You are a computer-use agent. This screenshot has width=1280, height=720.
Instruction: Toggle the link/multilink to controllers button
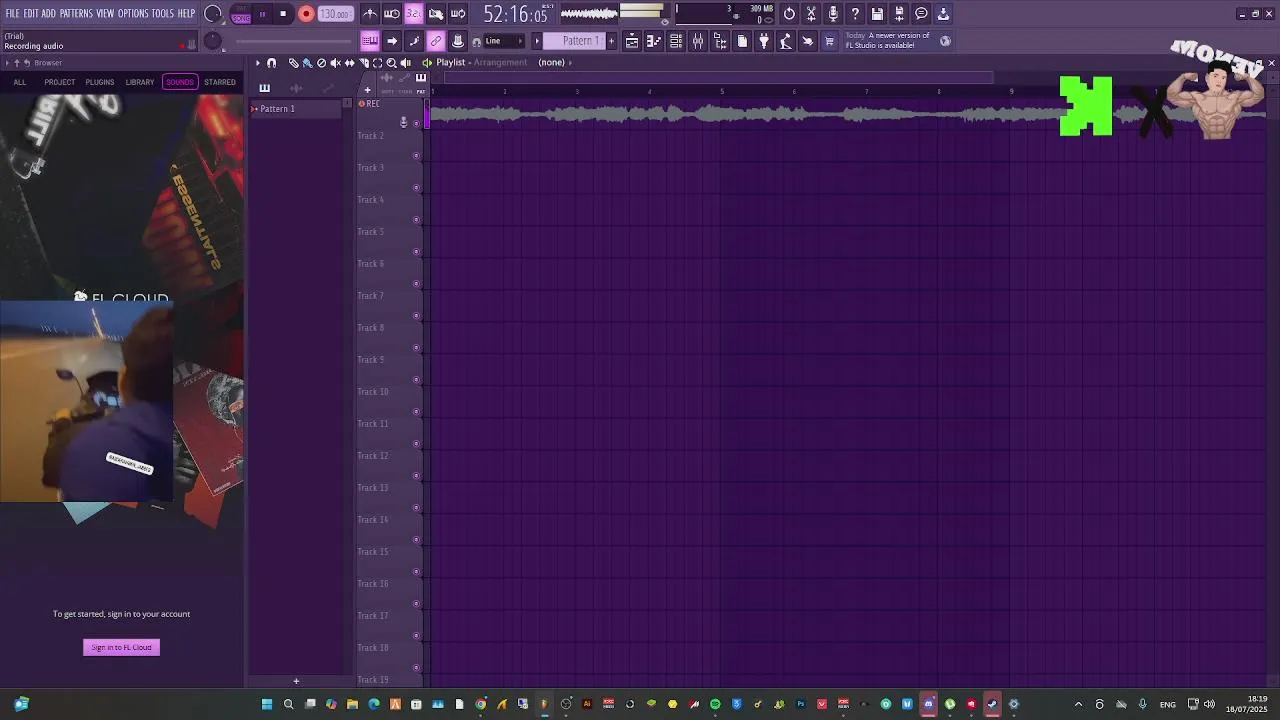(436, 41)
